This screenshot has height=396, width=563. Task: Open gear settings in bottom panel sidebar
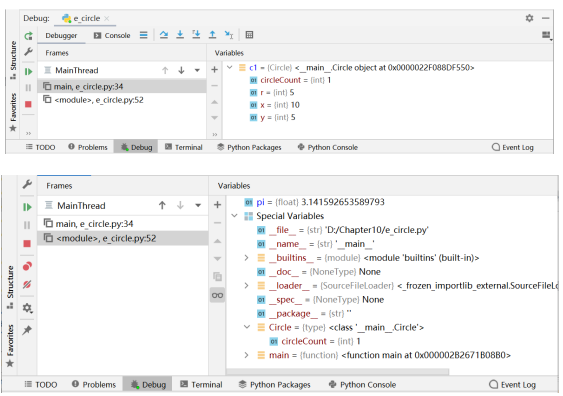27,308
